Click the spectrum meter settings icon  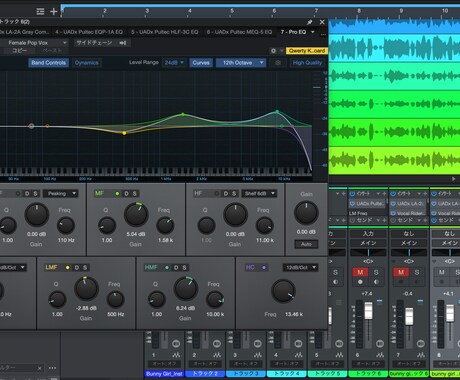coord(278,63)
